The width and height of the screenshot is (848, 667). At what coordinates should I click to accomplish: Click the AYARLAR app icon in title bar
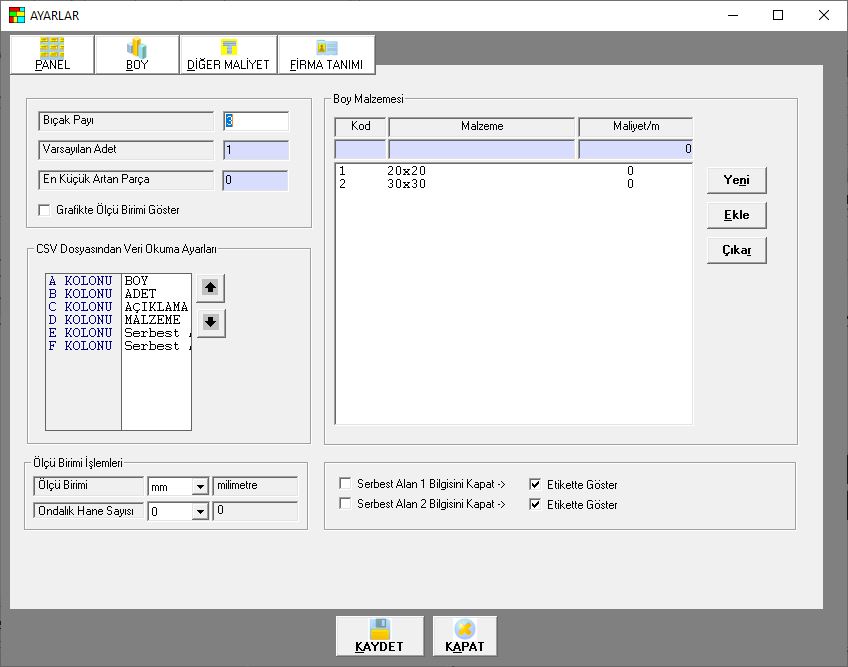pyautogui.click(x=17, y=15)
